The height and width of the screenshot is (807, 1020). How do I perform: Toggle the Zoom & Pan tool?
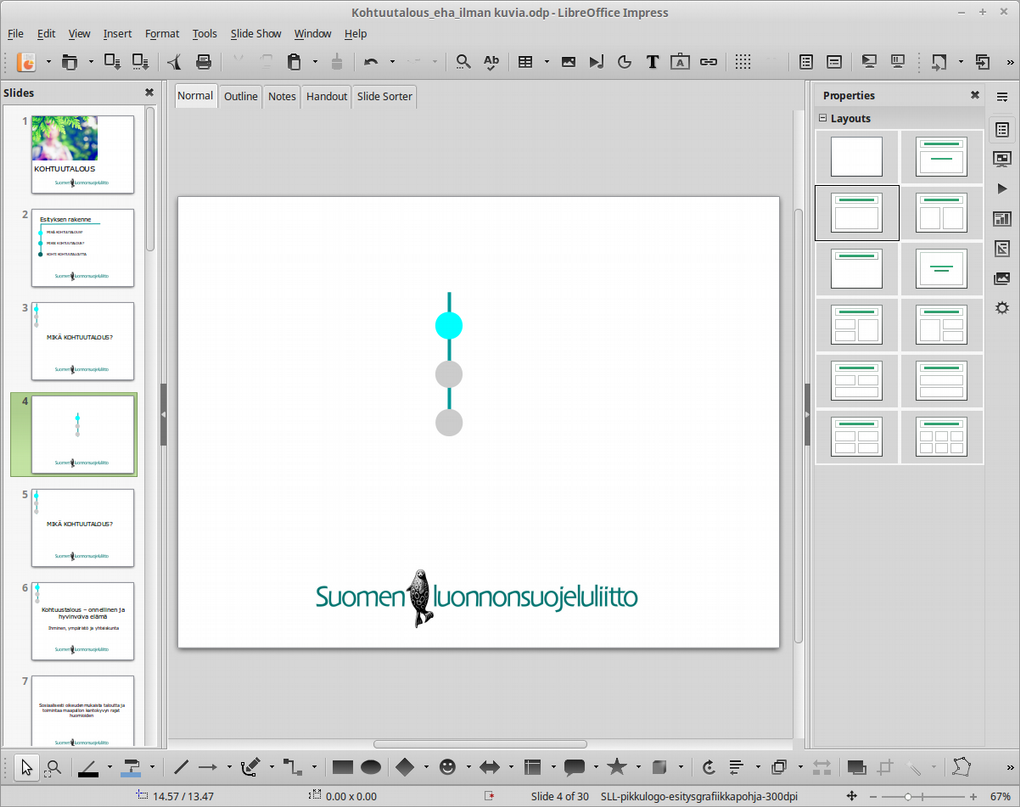tap(53, 767)
